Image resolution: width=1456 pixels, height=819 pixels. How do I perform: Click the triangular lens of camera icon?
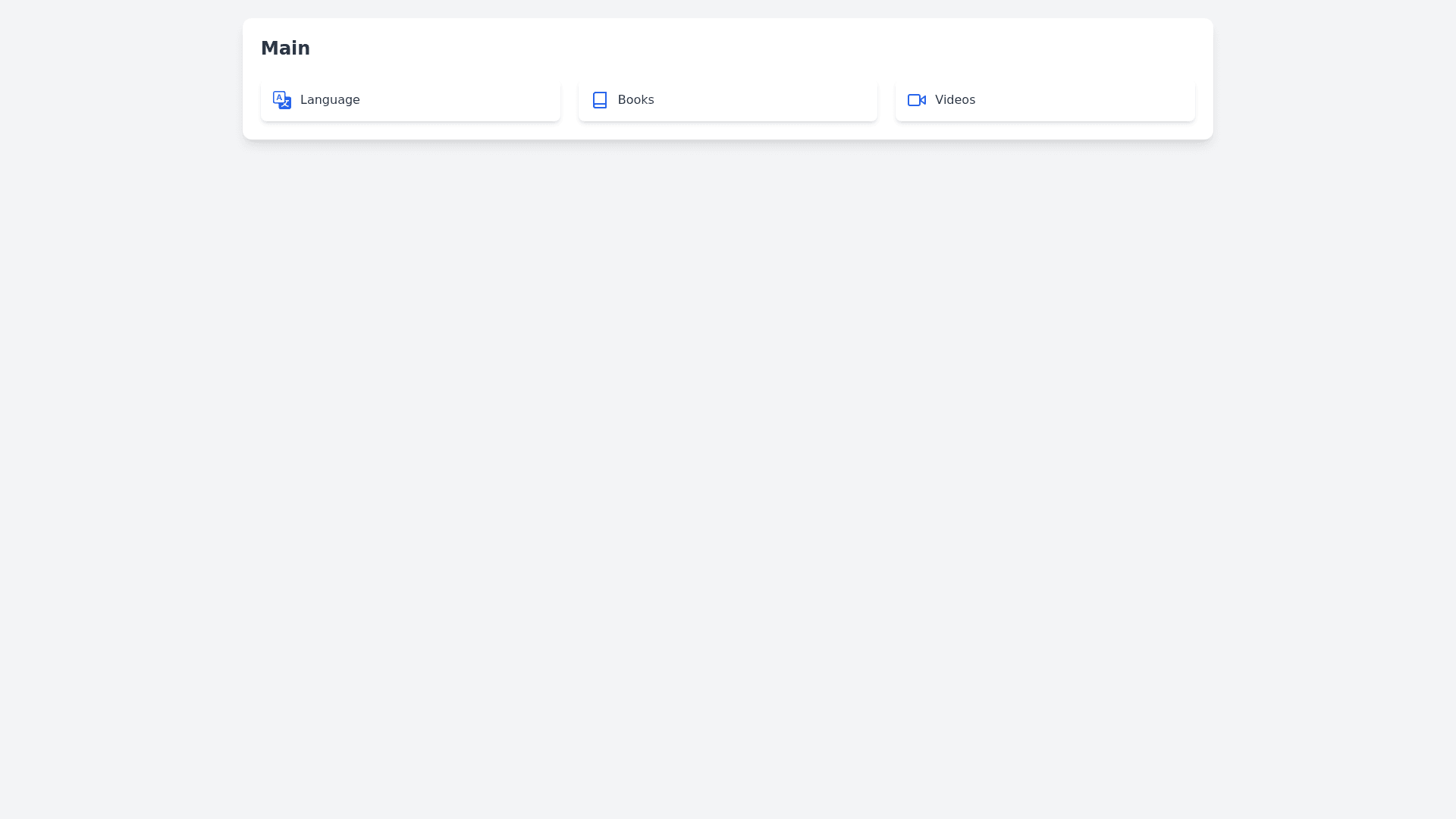click(923, 99)
